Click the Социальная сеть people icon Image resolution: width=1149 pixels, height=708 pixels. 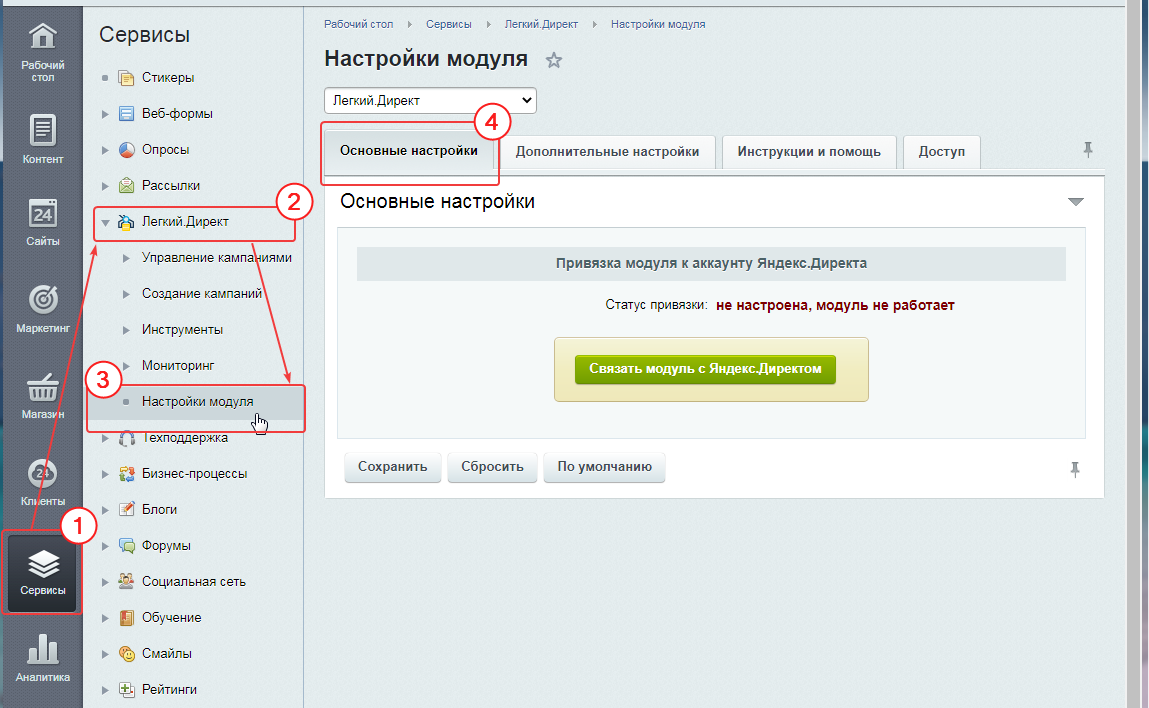[126, 581]
